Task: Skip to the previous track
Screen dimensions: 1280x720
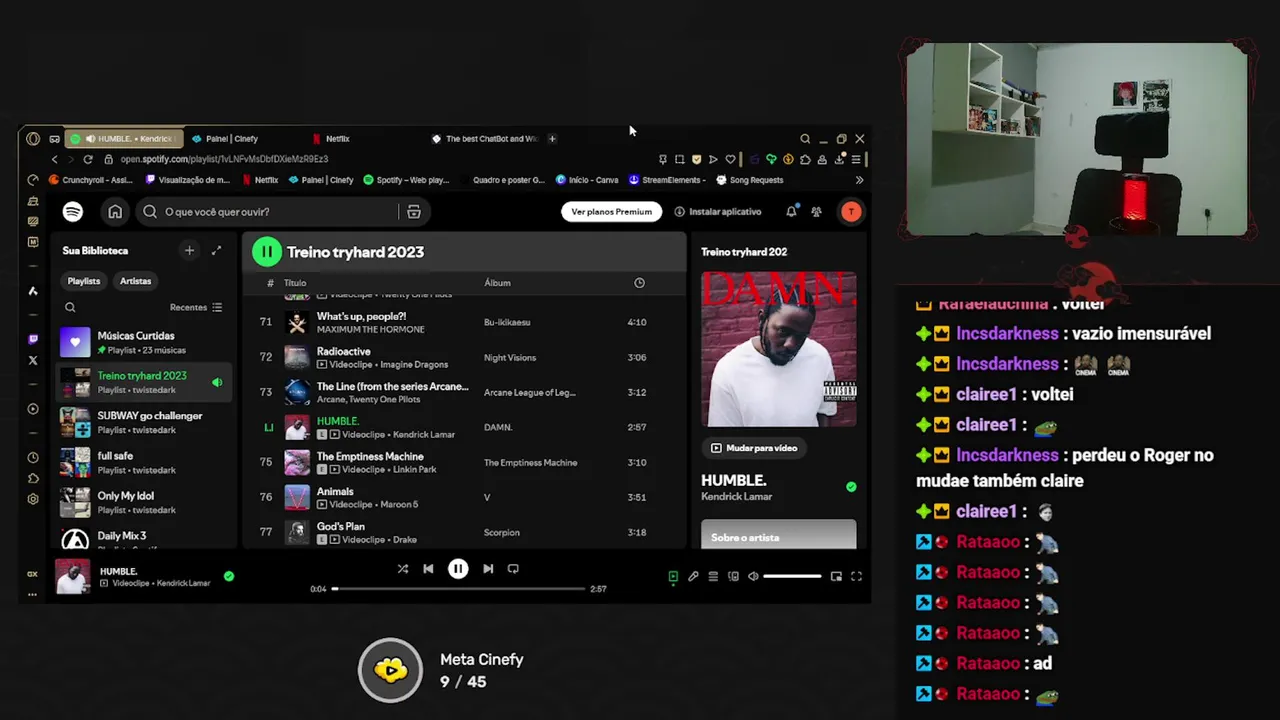Action: pyautogui.click(x=428, y=569)
